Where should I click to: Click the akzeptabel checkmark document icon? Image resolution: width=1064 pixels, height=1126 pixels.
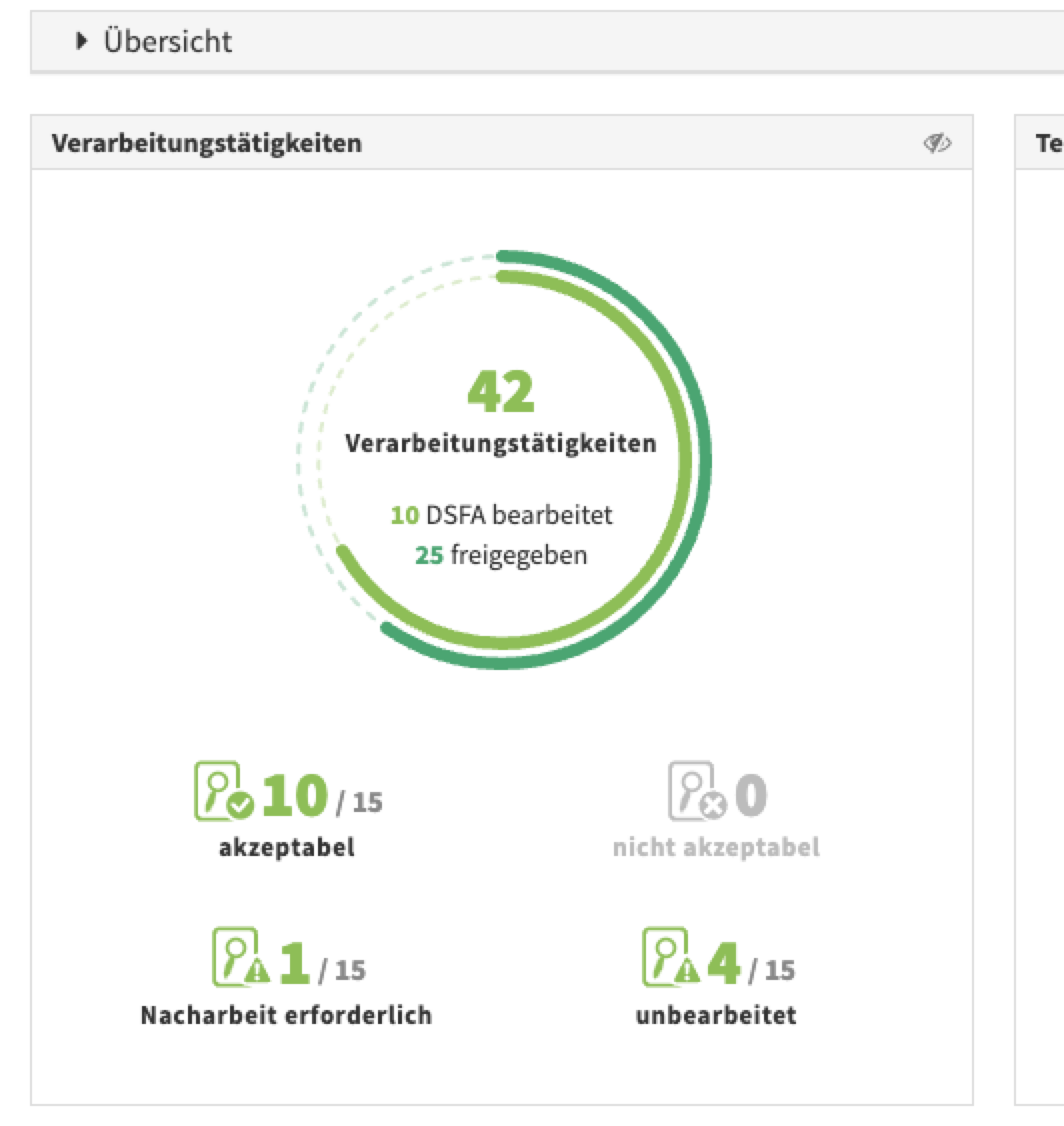point(223,791)
